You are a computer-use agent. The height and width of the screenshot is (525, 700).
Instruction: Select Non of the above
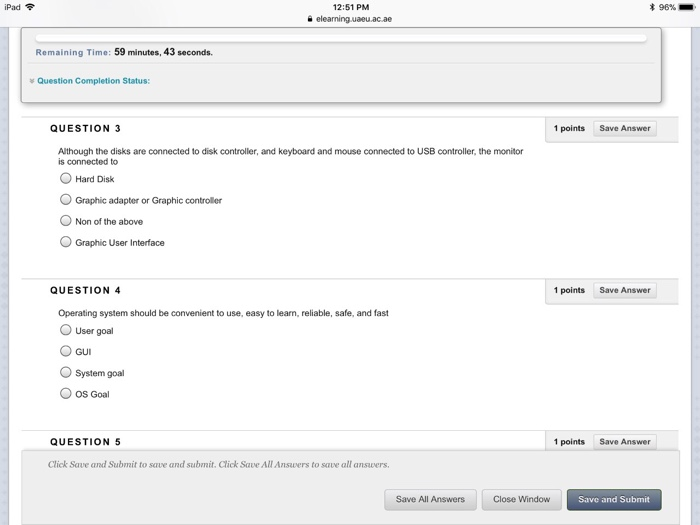click(66, 221)
